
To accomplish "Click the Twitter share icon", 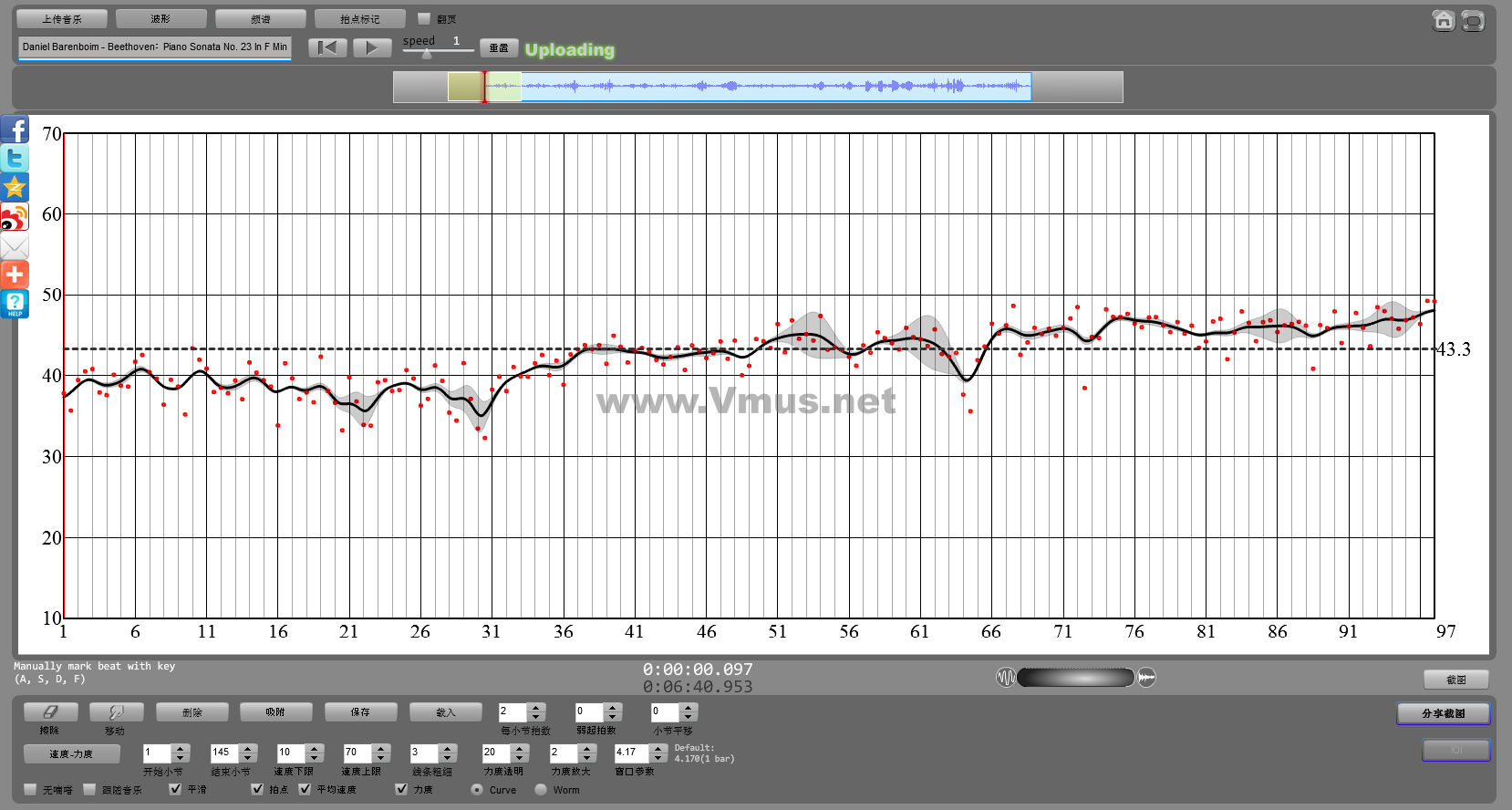I will coord(15,158).
